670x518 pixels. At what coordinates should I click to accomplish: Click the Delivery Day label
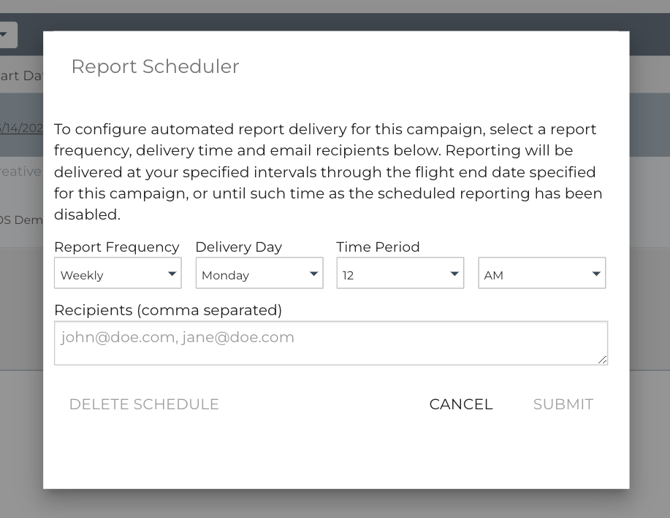(x=239, y=247)
